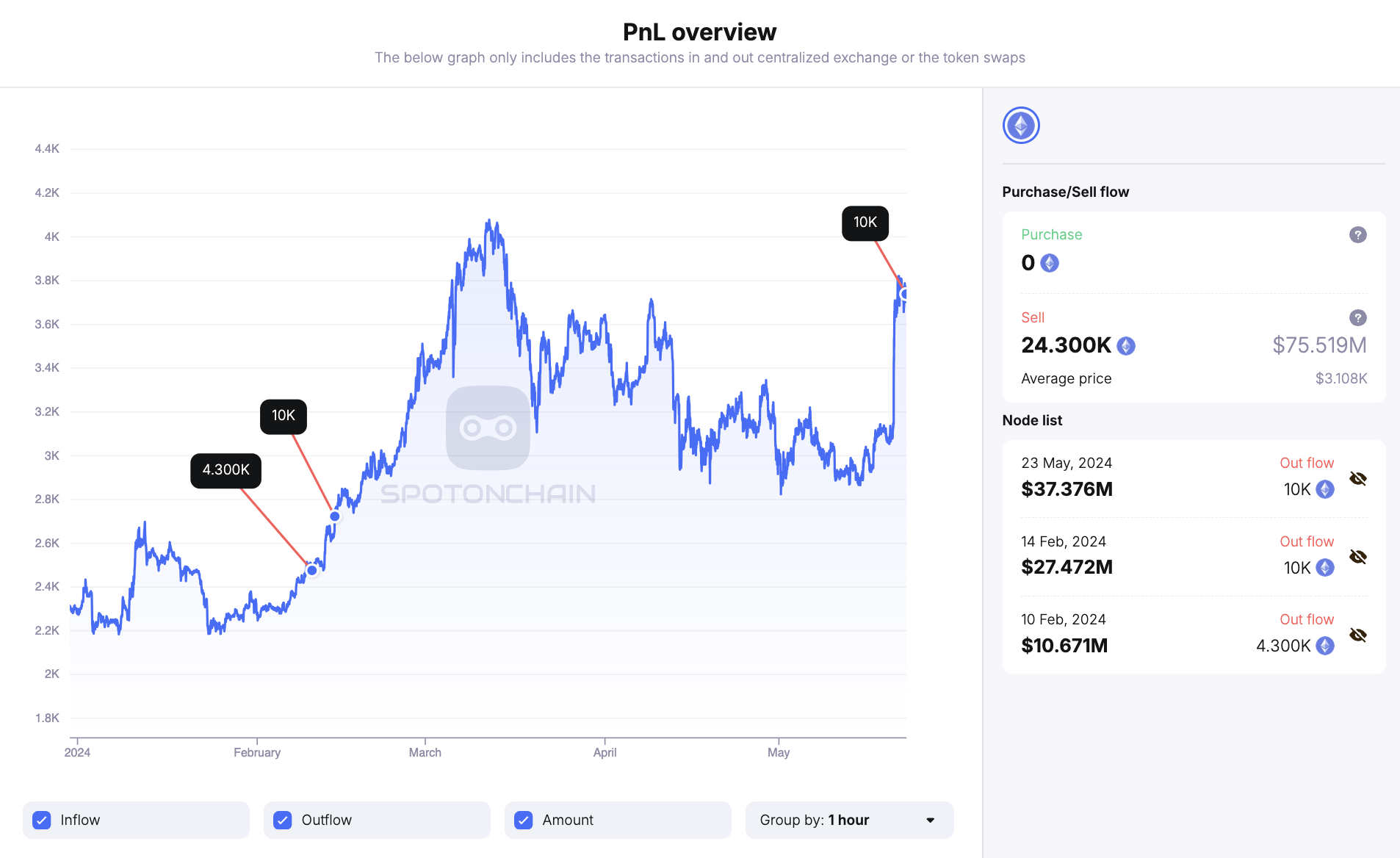Image resolution: width=1400 pixels, height=858 pixels.
Task: Select the $37.376M node amount
Action: (1067, 489)
